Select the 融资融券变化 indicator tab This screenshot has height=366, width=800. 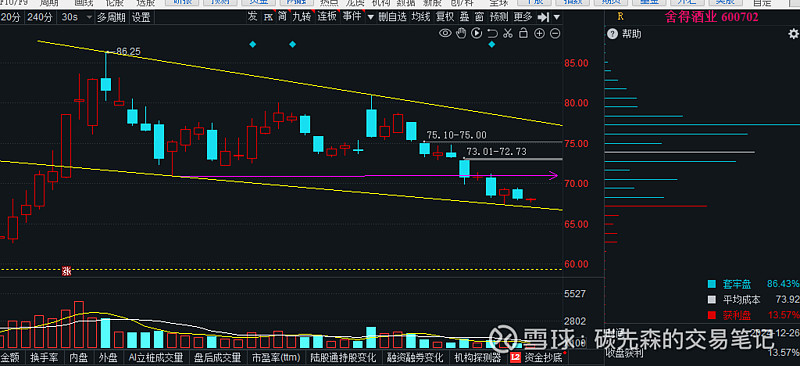416,357
